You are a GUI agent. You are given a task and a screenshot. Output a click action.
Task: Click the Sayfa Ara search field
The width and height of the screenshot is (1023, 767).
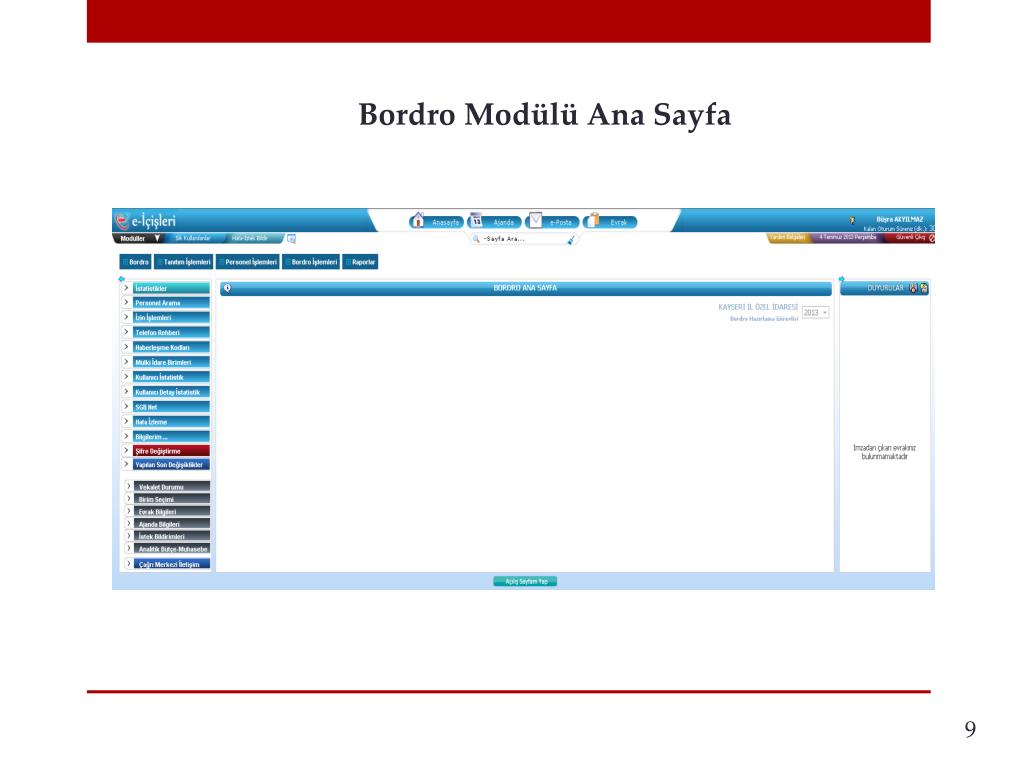pyautogui.click(x=522, y=239)
